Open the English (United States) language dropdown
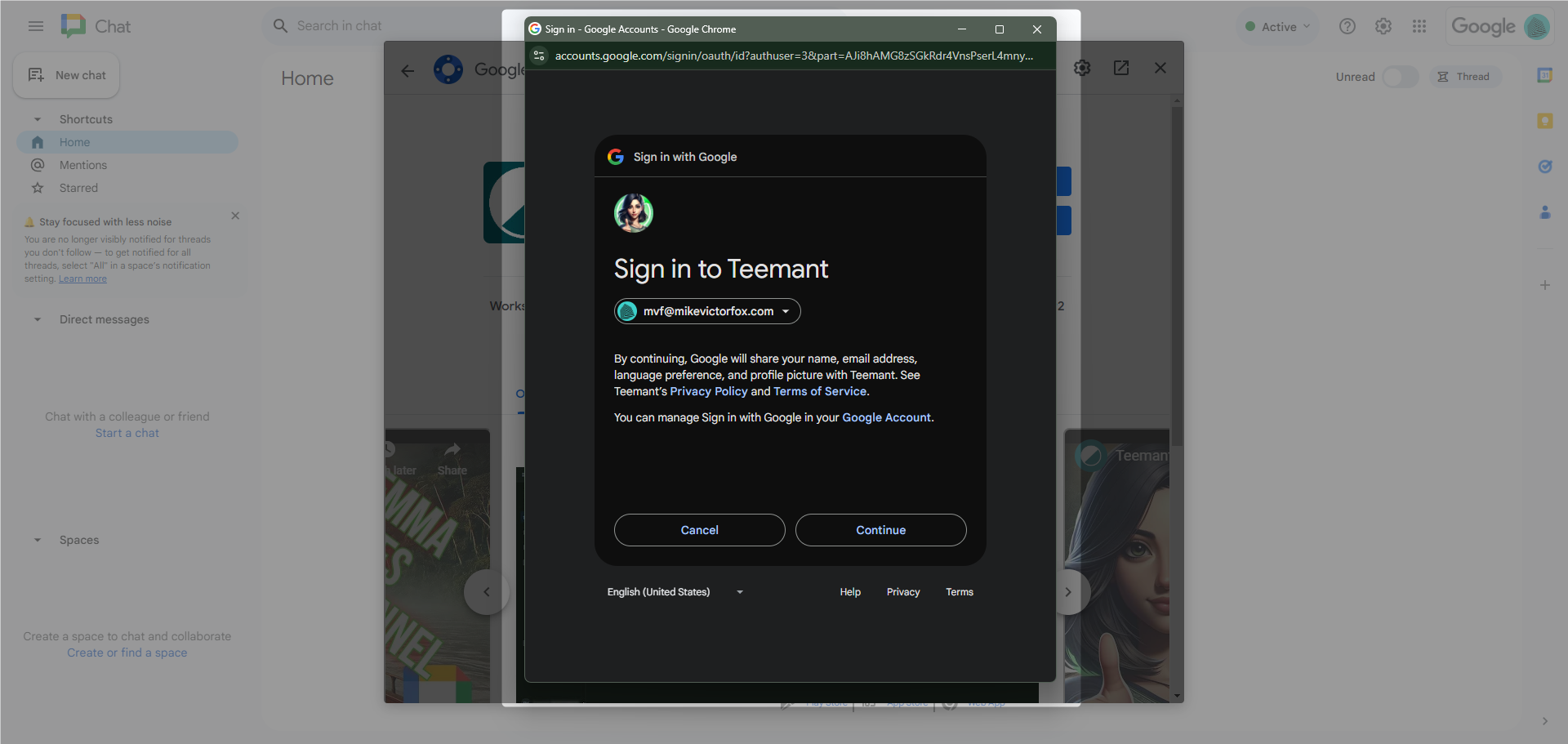This screenshot has height=744, width=1568. click(x=675, y=592)
